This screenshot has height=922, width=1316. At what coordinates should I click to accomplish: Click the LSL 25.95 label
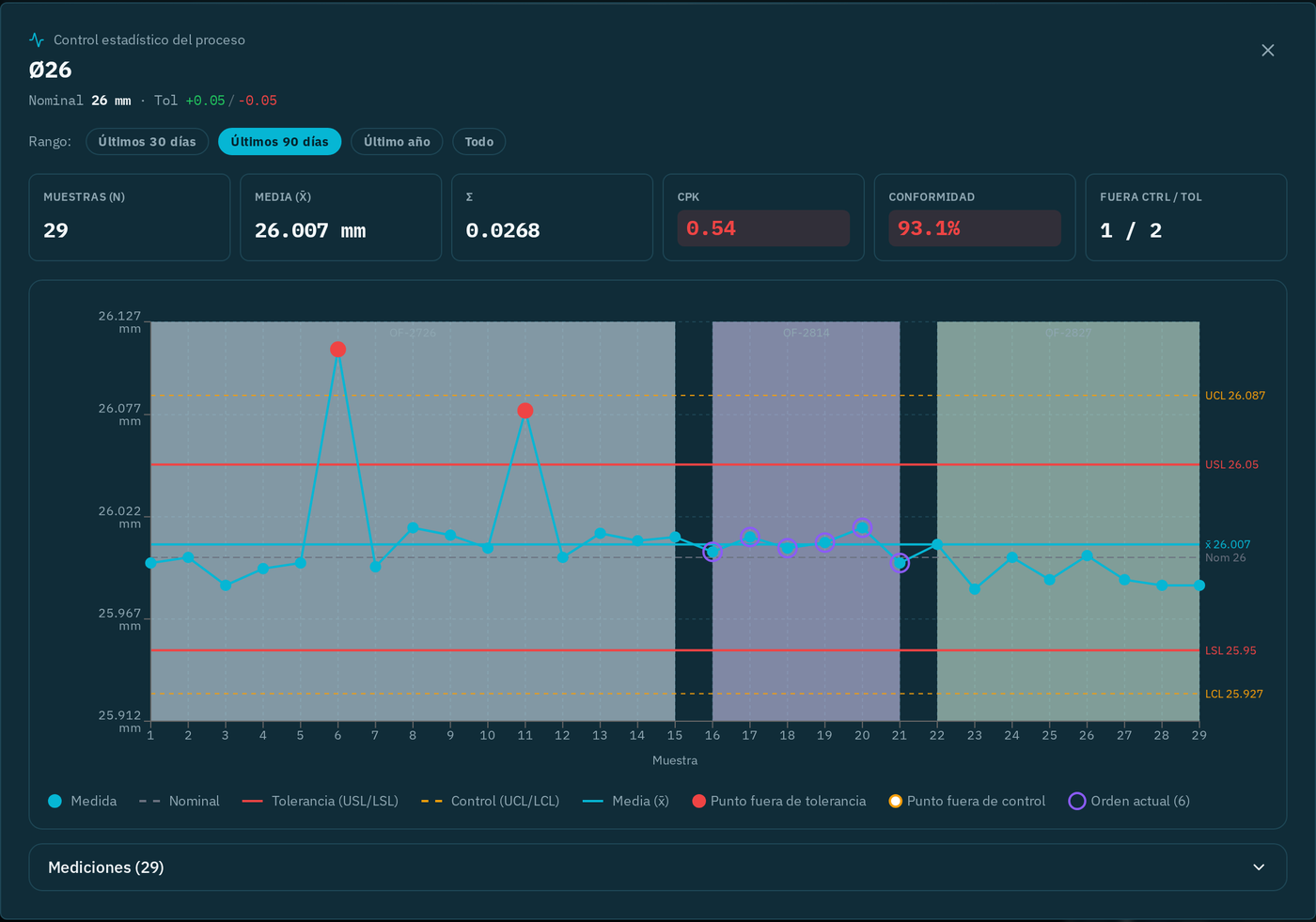pos(1230,650)
